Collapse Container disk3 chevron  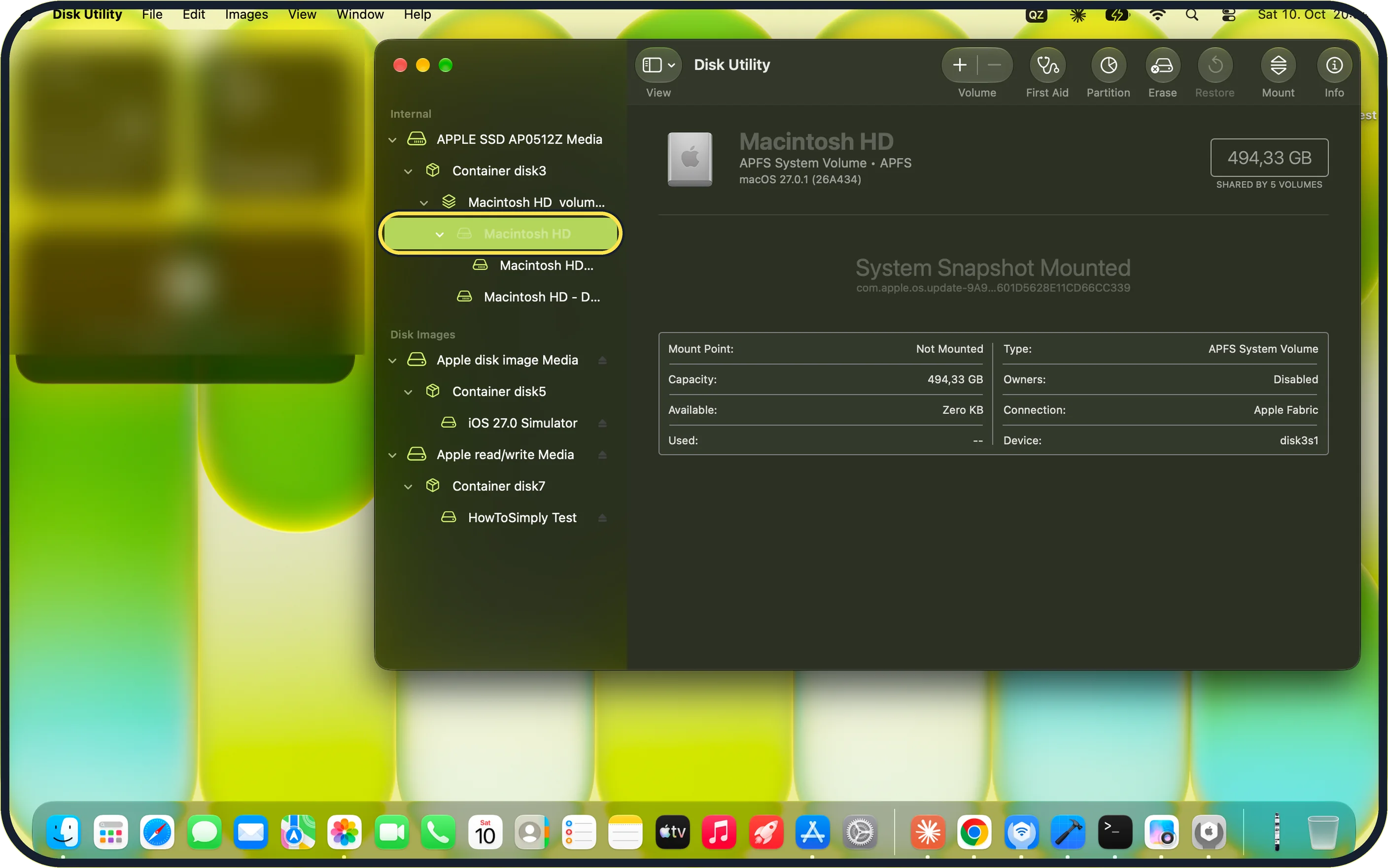408,171
